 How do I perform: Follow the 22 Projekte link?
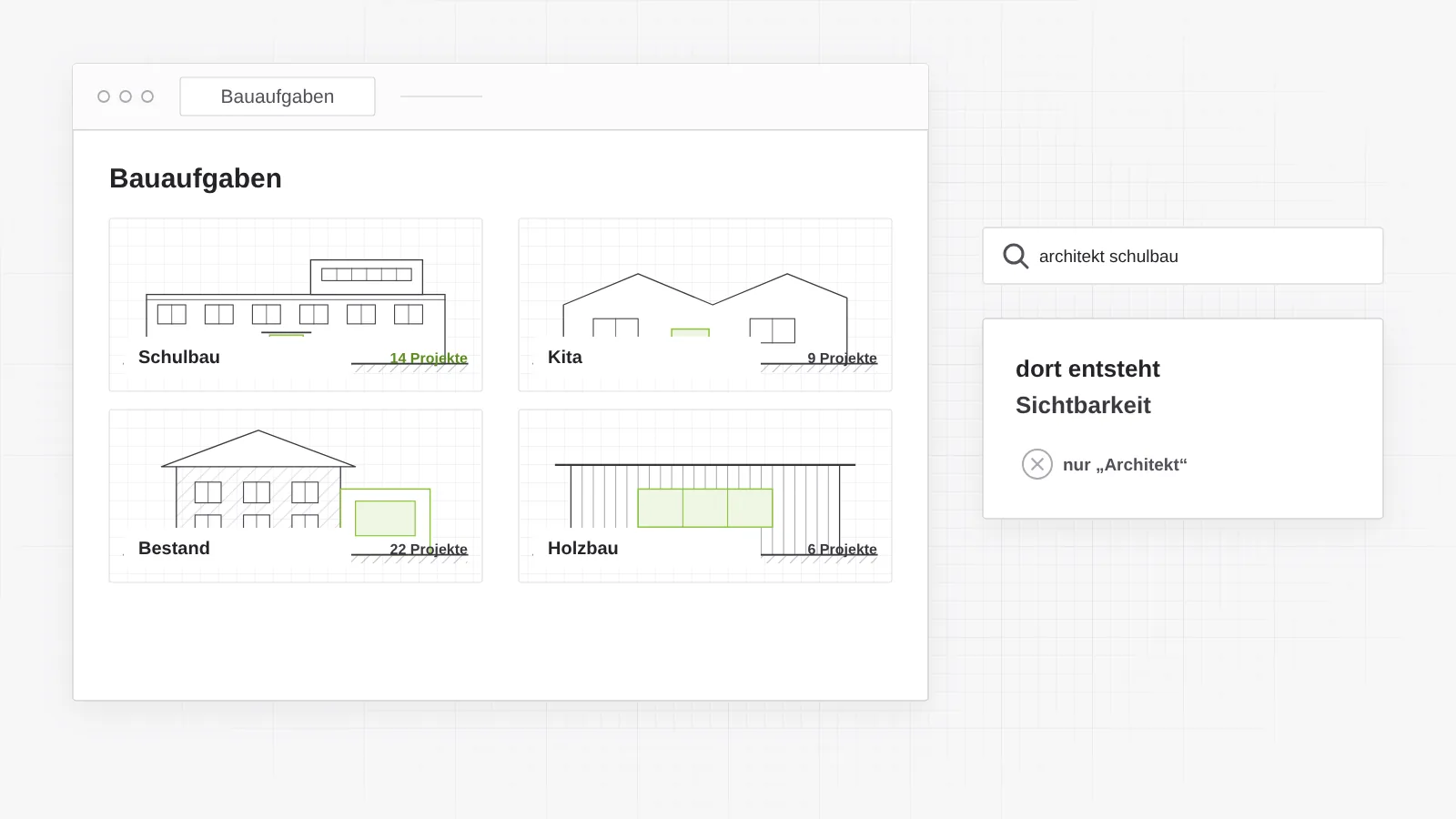(x=429, y=549)
